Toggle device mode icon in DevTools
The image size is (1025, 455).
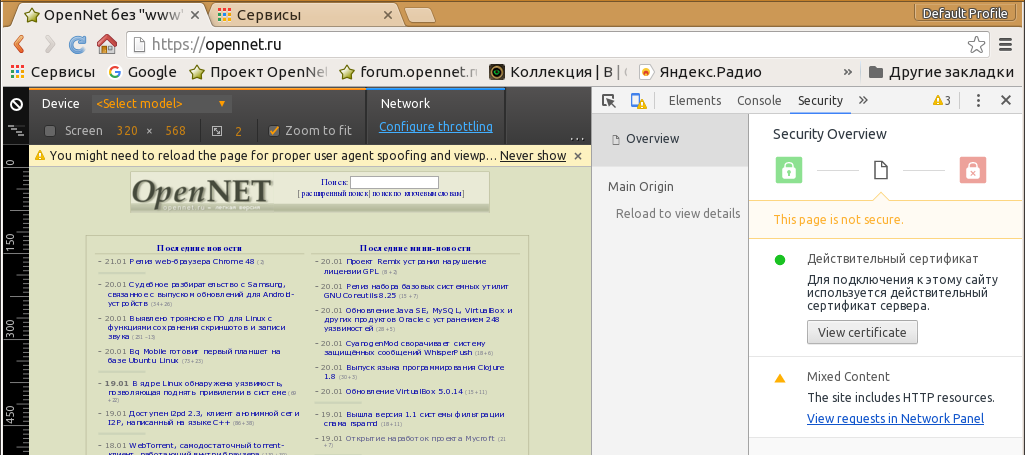[637, 101]
